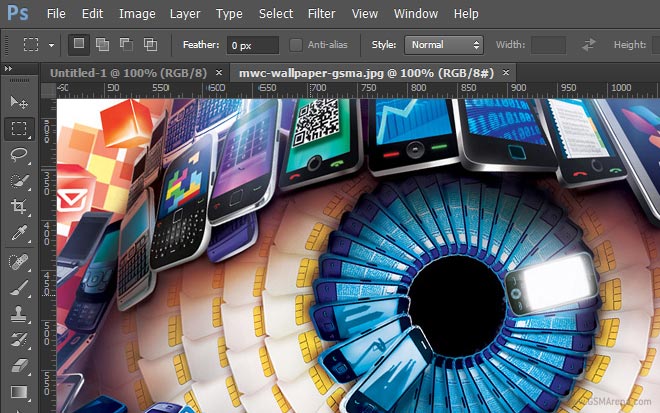This screenshot has width=660, height=413.
Task: Choose Subtract from selection mode
Action: (x=126, y=44)
